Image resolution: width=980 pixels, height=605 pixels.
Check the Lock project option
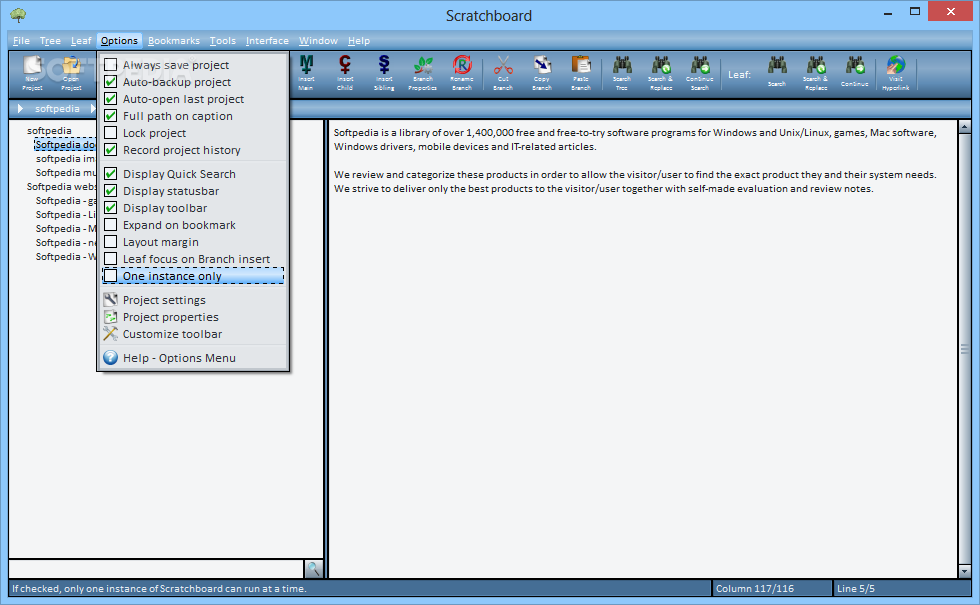(x=111, y=132)
